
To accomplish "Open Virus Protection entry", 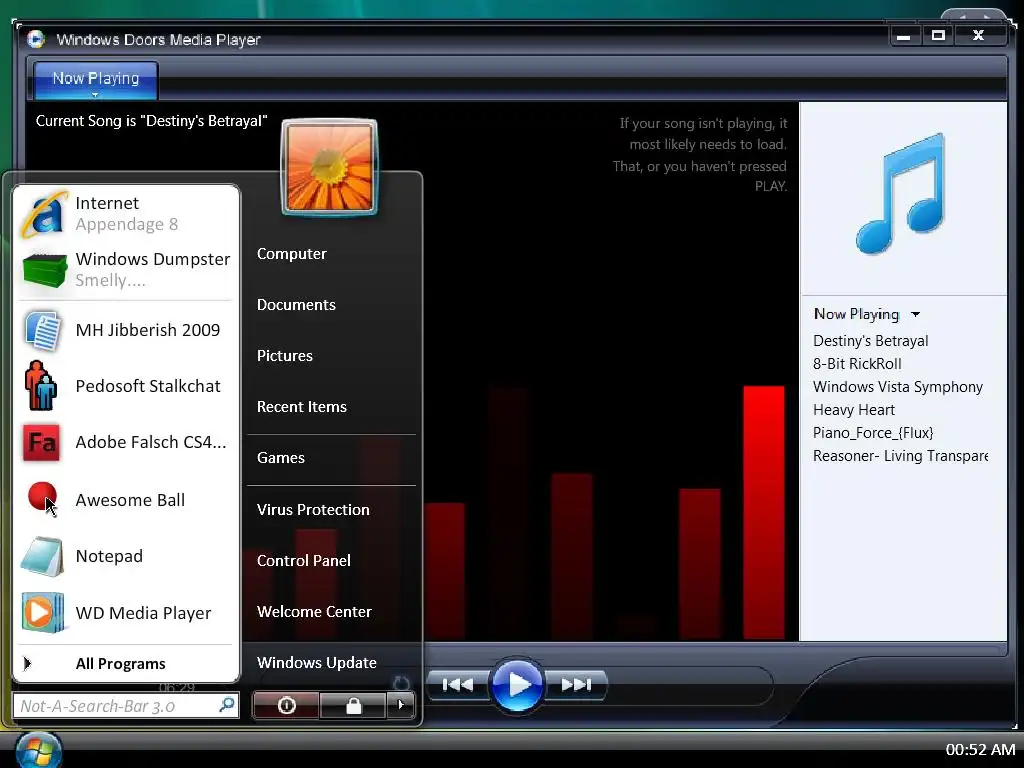I will click(313, 509).
